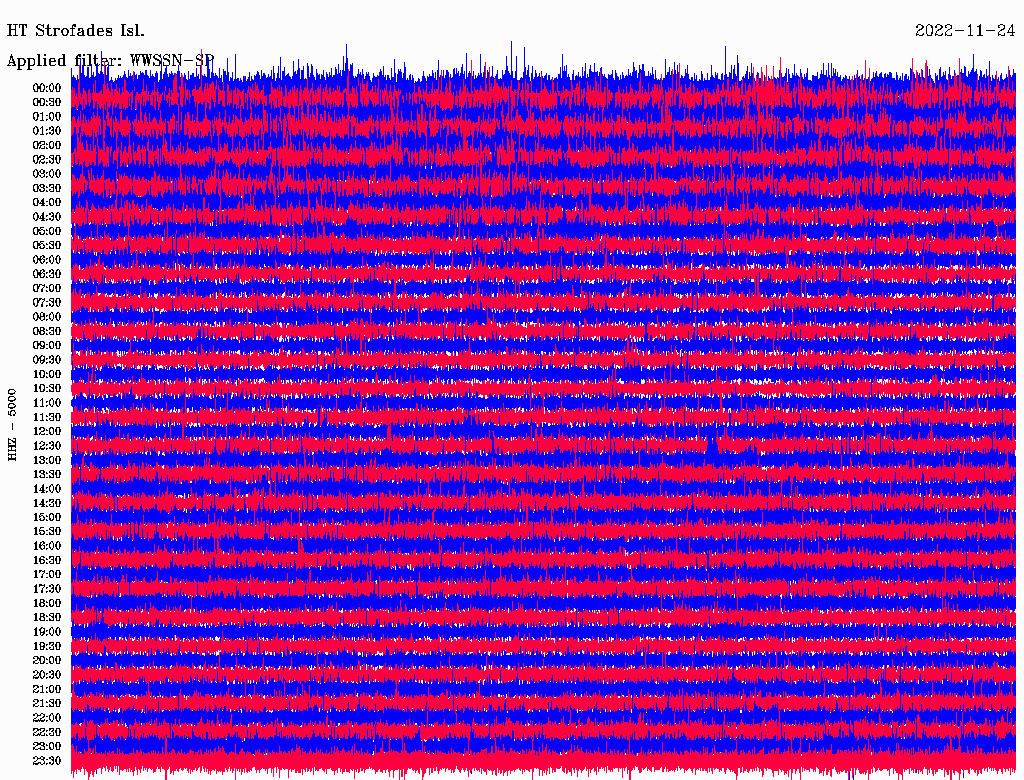Select the 14:30 time label

point(47,504)
